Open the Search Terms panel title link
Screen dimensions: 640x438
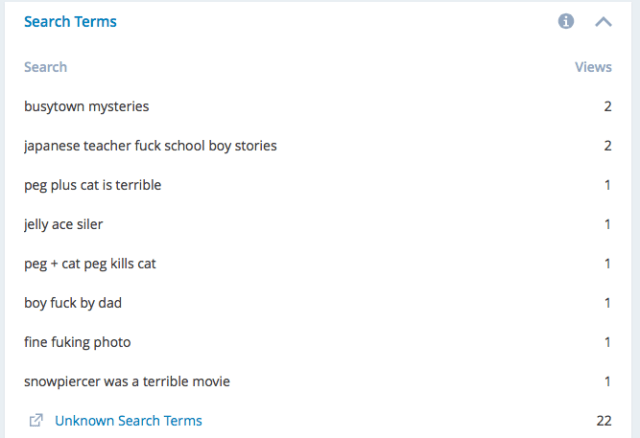70,21
